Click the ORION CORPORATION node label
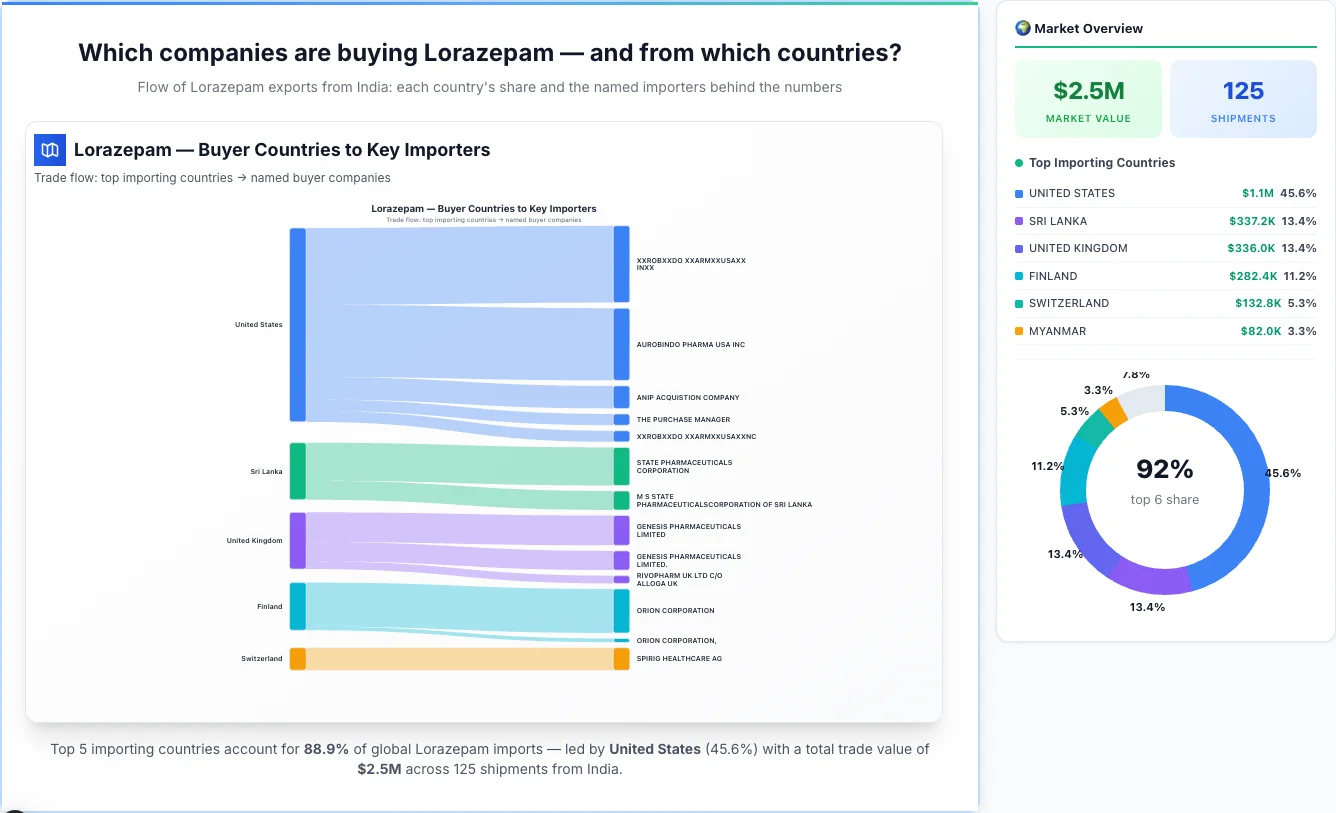The width and height of the screenshot is (1336, 813). [x=674, y=610]
